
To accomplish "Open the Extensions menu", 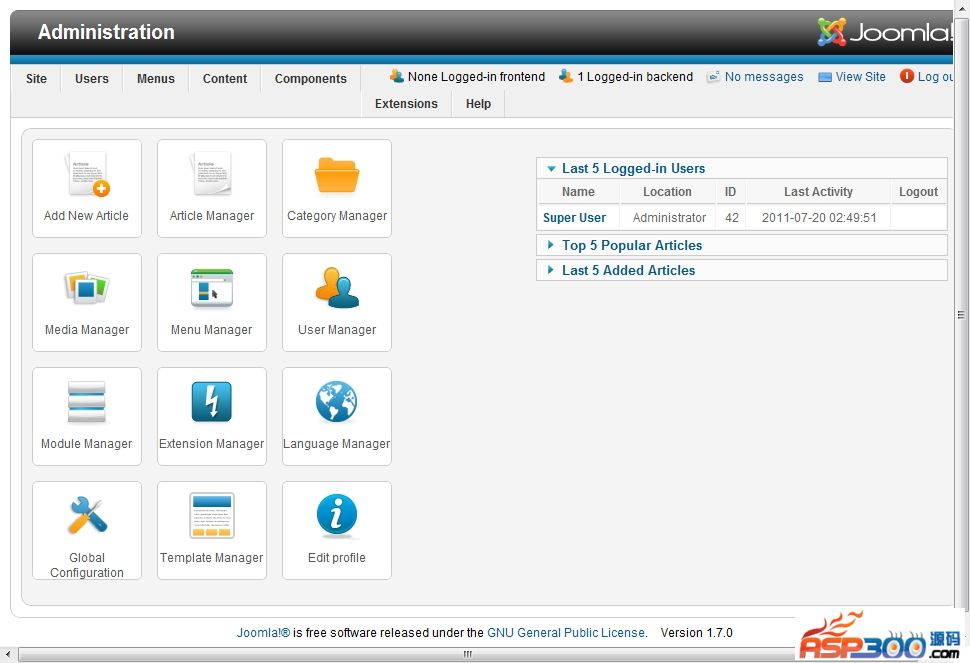I will tap(406, 103).
